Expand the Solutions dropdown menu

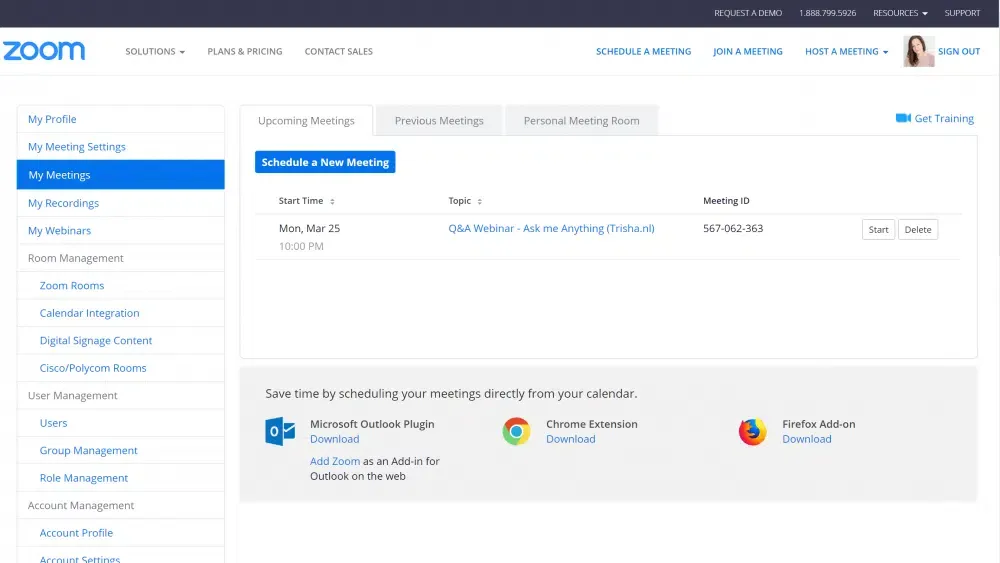coord(155,52)
